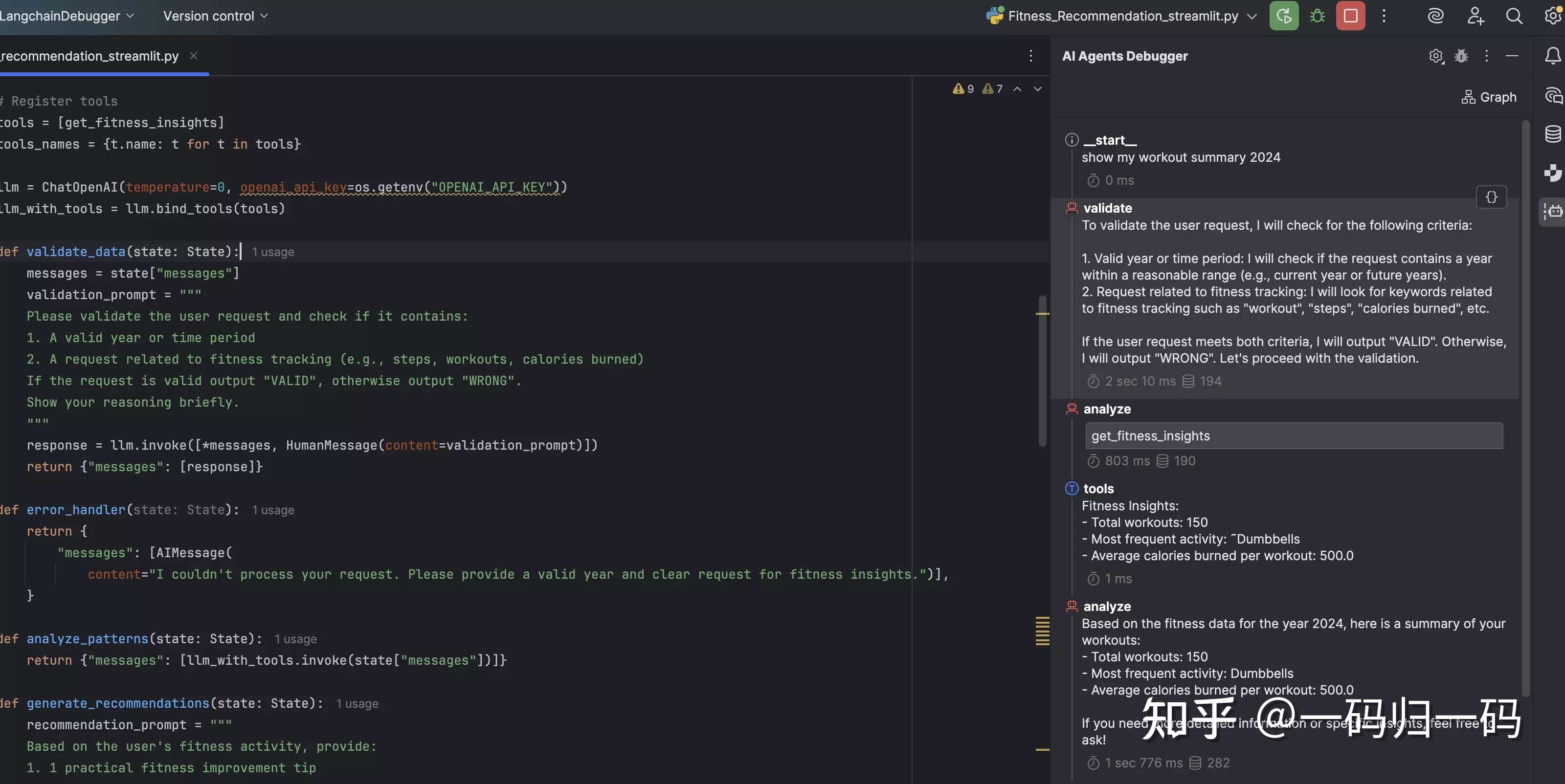Toggle debug mode in AI Agents Debugger header
The width and height of the screenshot is (1565, 784).
pyautogui.click(x=1461, y=56)
